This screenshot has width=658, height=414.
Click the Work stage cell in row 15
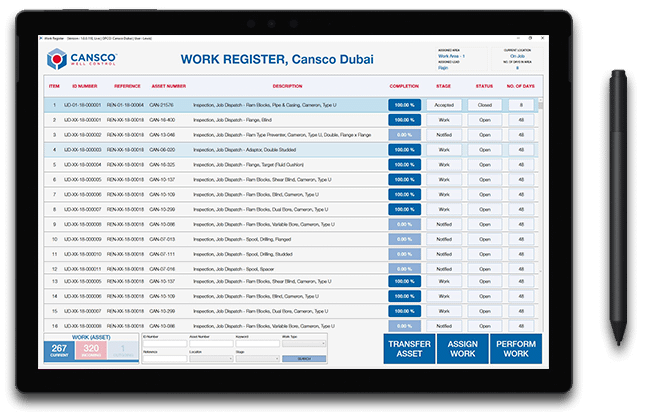click(x=444, y=311)
